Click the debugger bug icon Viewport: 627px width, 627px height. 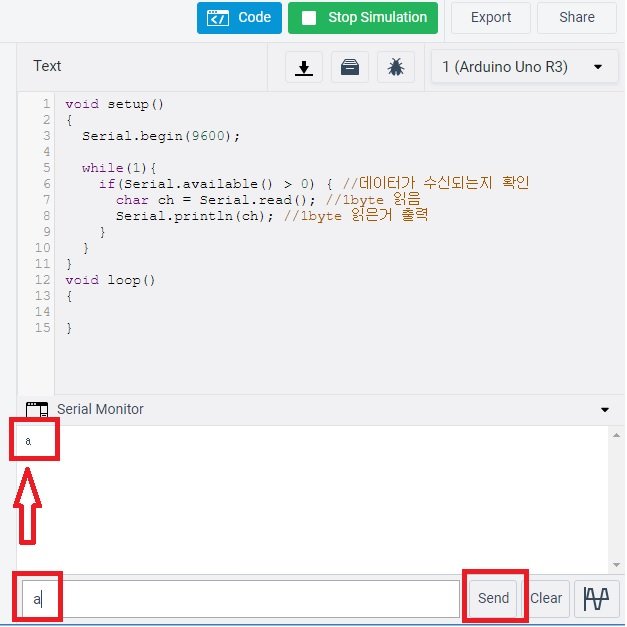point(396,67)
